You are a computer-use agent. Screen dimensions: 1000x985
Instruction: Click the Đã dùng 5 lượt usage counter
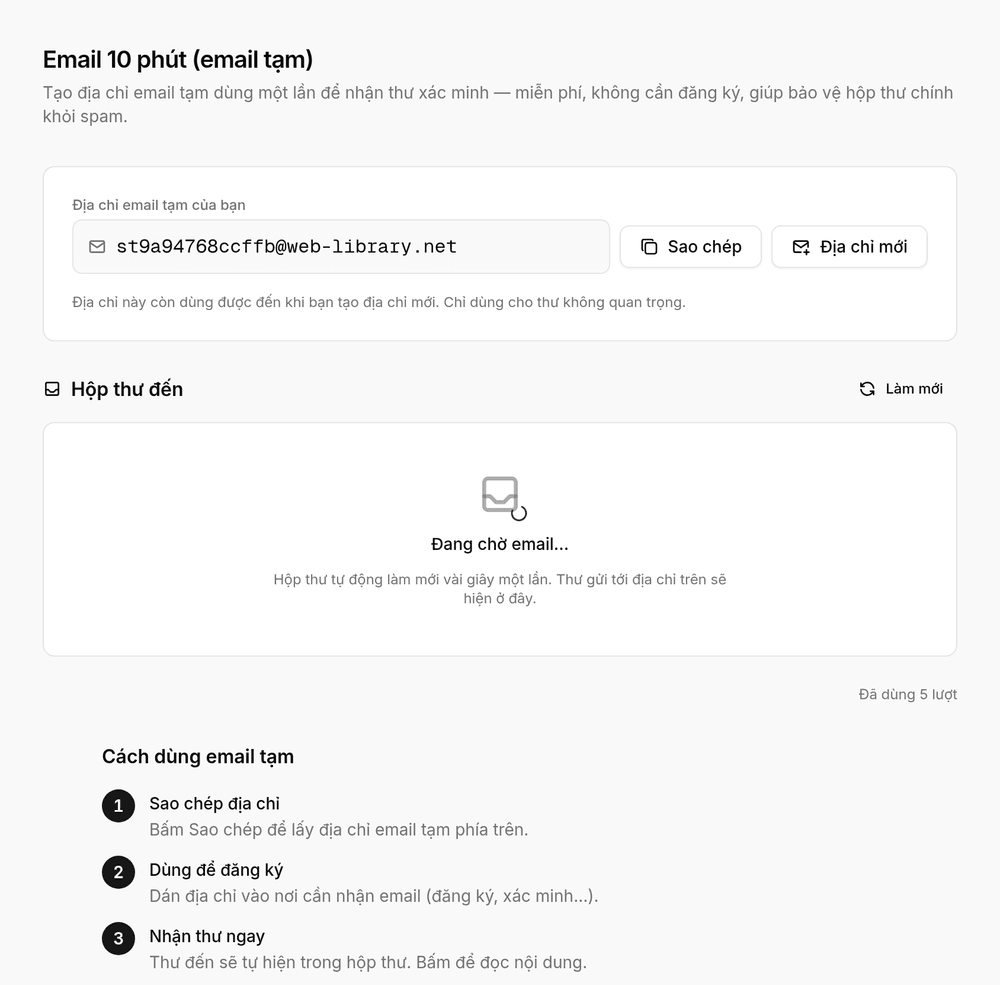click(908, 694)
